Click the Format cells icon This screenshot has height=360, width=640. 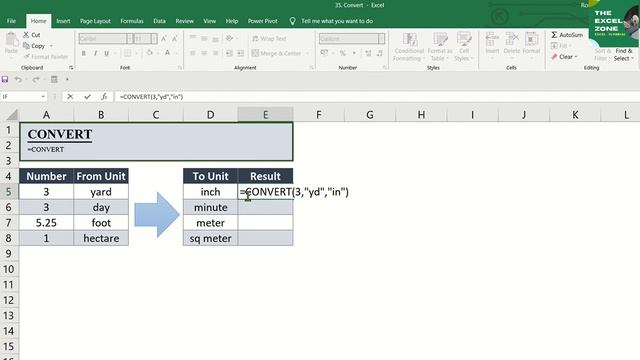point(531,40)
